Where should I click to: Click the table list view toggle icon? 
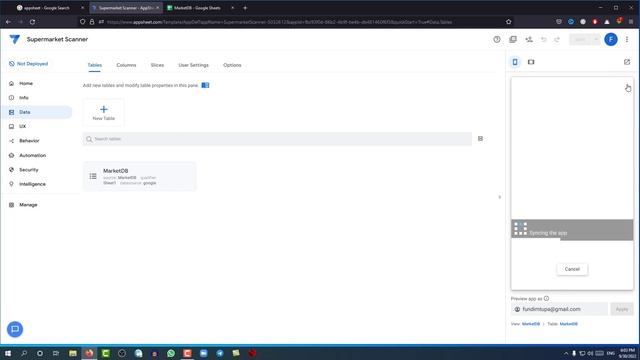coord(480,139)
